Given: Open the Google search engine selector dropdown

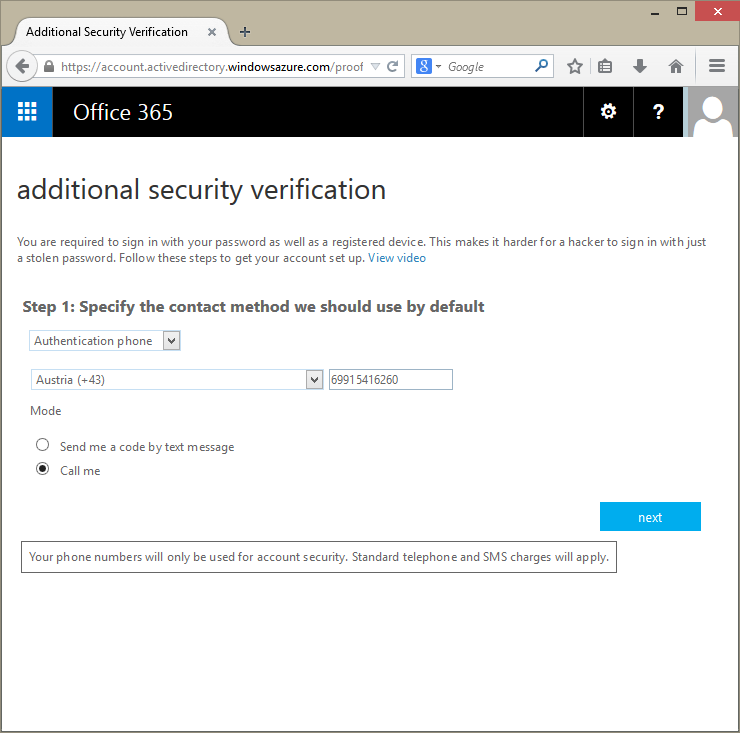Looking at the screenshot, I should (x=428, y=67).
